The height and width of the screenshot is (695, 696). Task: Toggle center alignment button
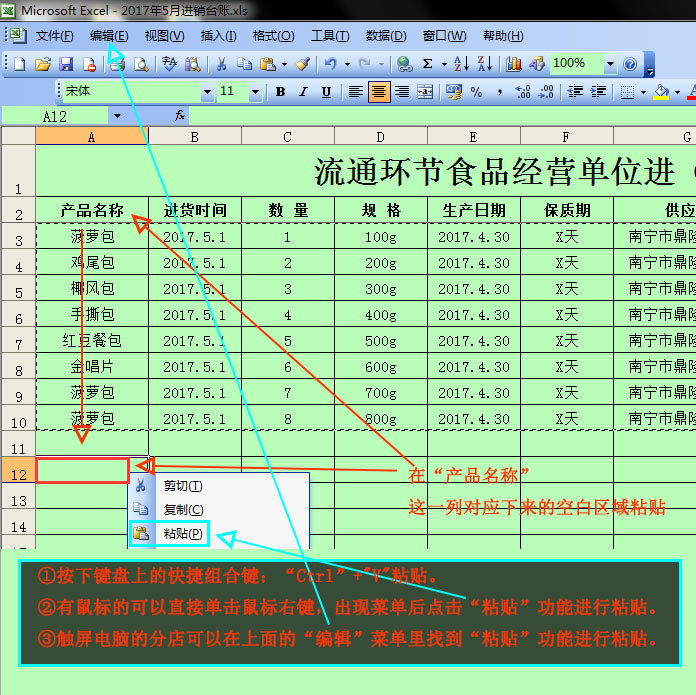click(x=379, y=92)
